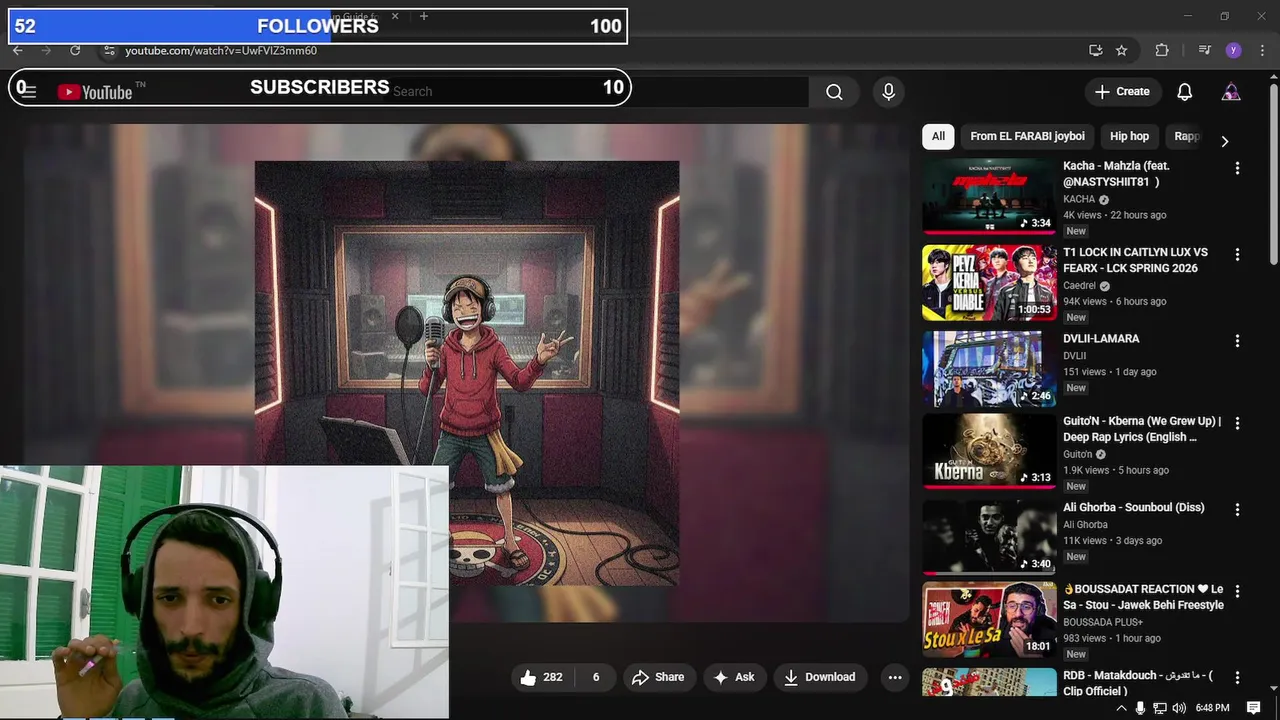Open YouTube notifications bell

coord(1184,92)
